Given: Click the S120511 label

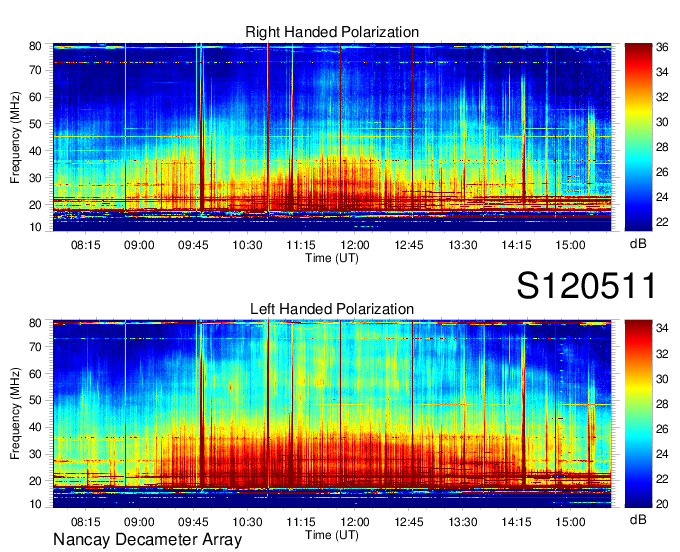Looking at the screenshot, I should click(586, 286).
